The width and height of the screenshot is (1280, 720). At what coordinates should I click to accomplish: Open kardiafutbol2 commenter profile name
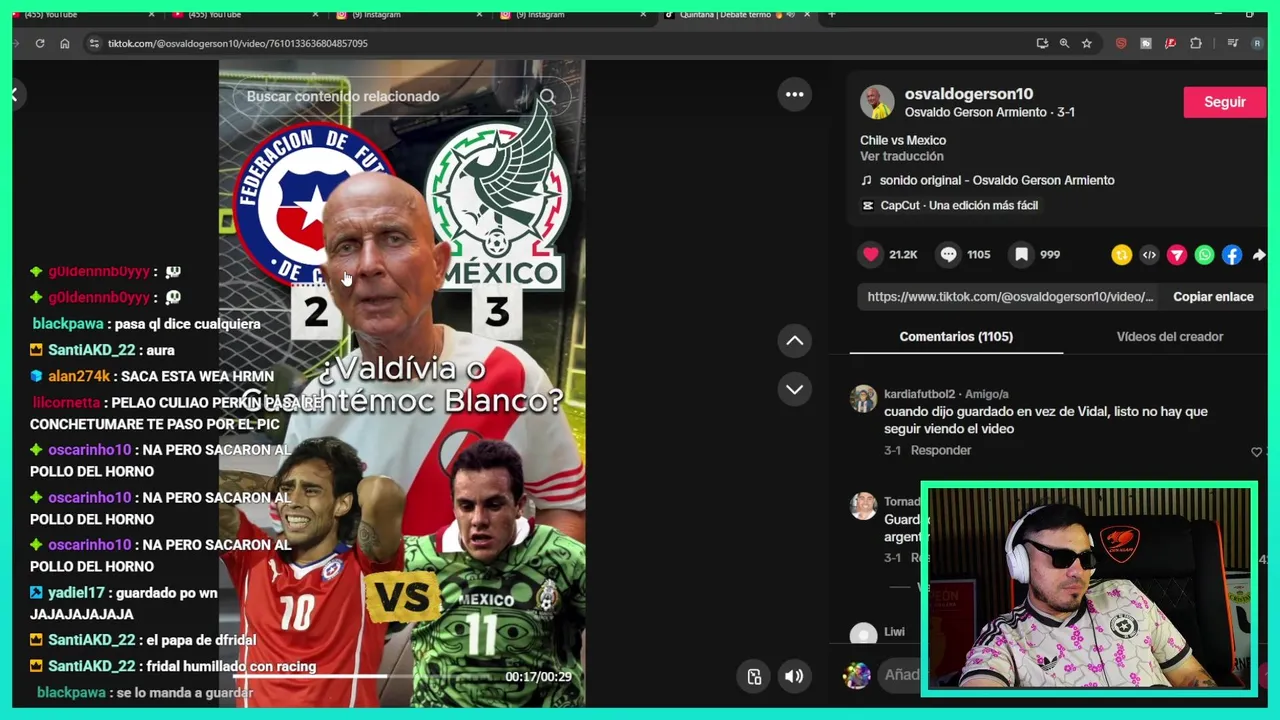[x=919, y=394]
